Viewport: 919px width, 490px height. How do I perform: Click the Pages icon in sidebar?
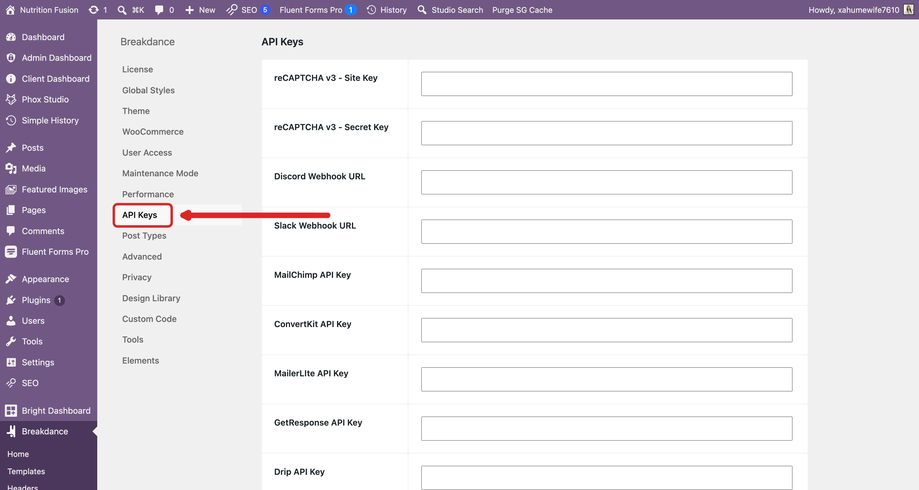pyautogui.click(x=11, y=210)
